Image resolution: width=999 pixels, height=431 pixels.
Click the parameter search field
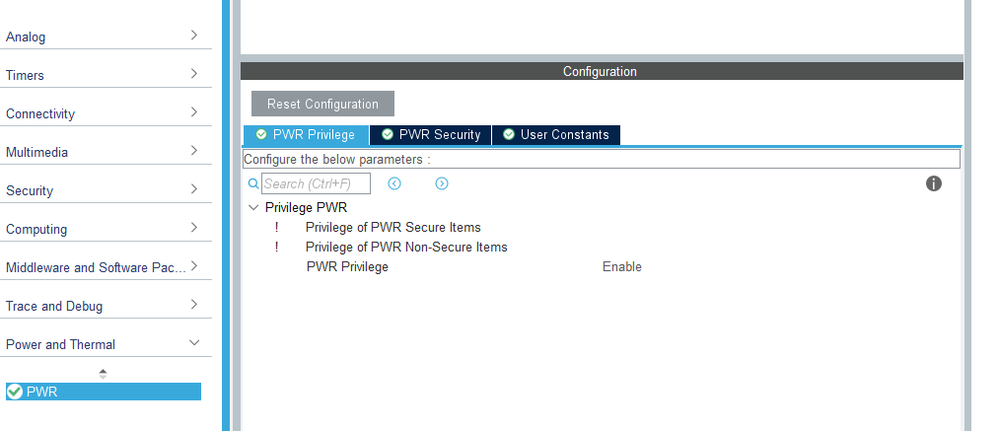point(316,184)
